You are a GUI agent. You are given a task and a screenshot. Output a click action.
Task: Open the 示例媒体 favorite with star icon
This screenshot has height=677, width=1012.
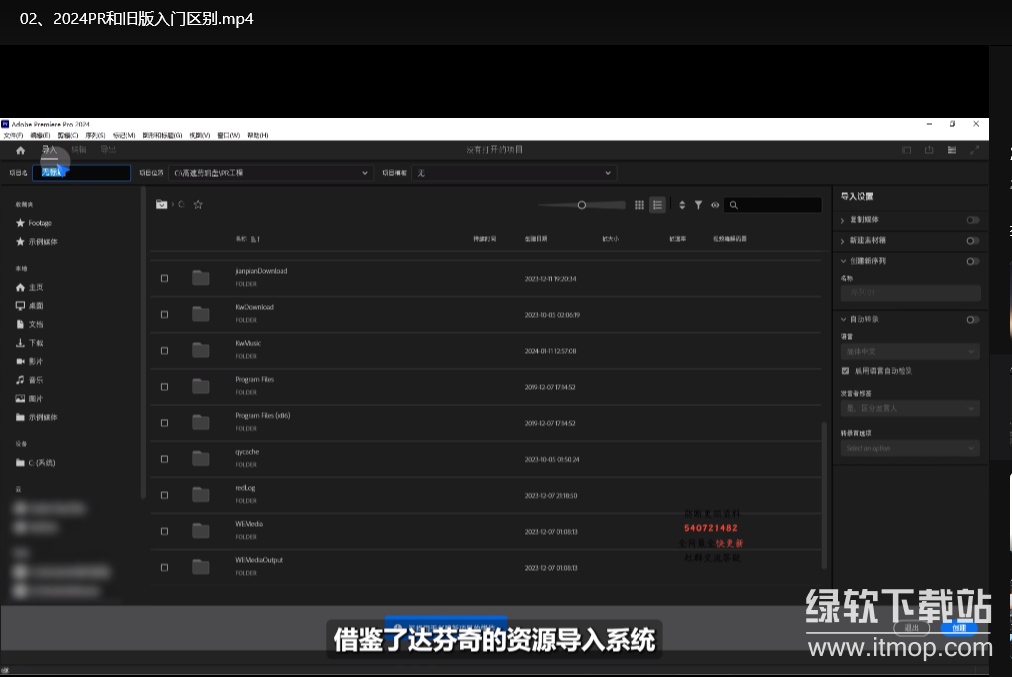click(x=37, y=241)
